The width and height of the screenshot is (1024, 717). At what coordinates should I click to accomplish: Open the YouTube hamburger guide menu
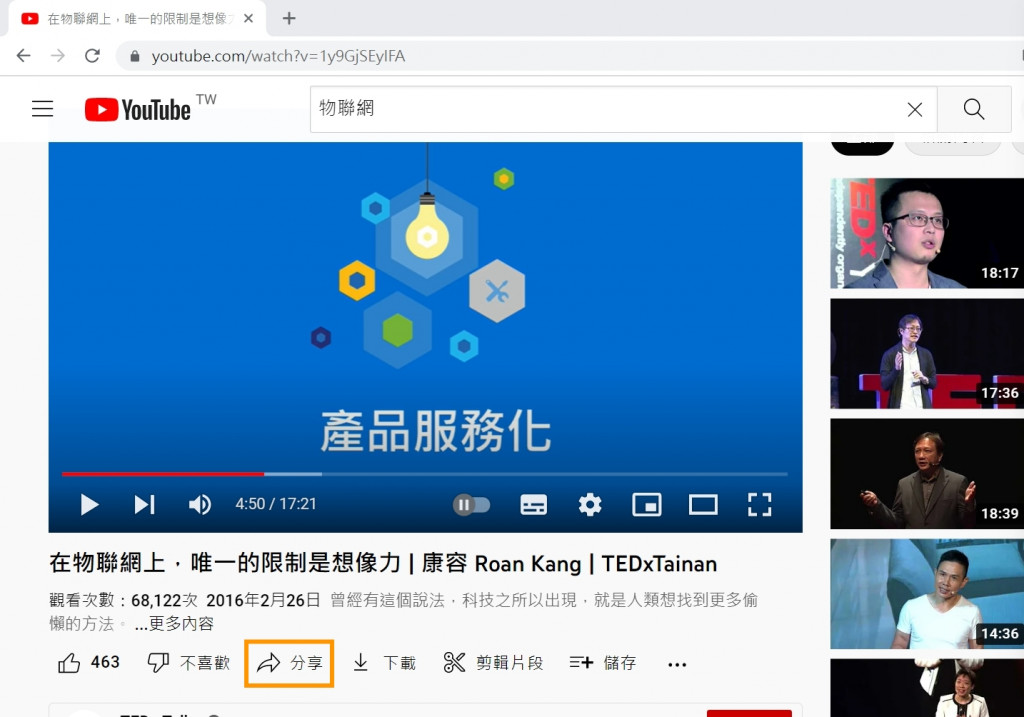pyautogui.click(x=42, y=108)
